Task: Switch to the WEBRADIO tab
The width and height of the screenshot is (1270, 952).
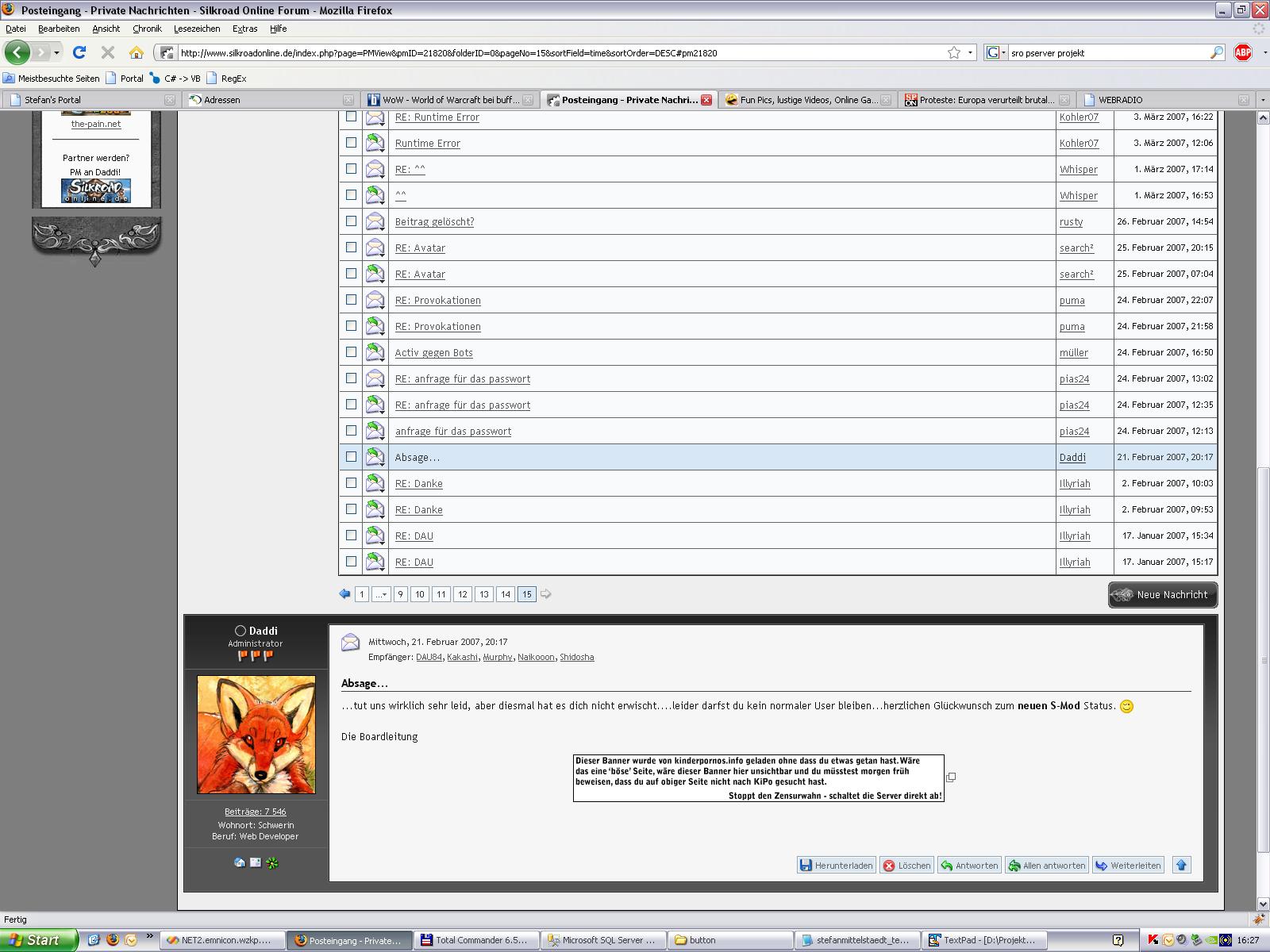Action: (x=1119, y=100)
